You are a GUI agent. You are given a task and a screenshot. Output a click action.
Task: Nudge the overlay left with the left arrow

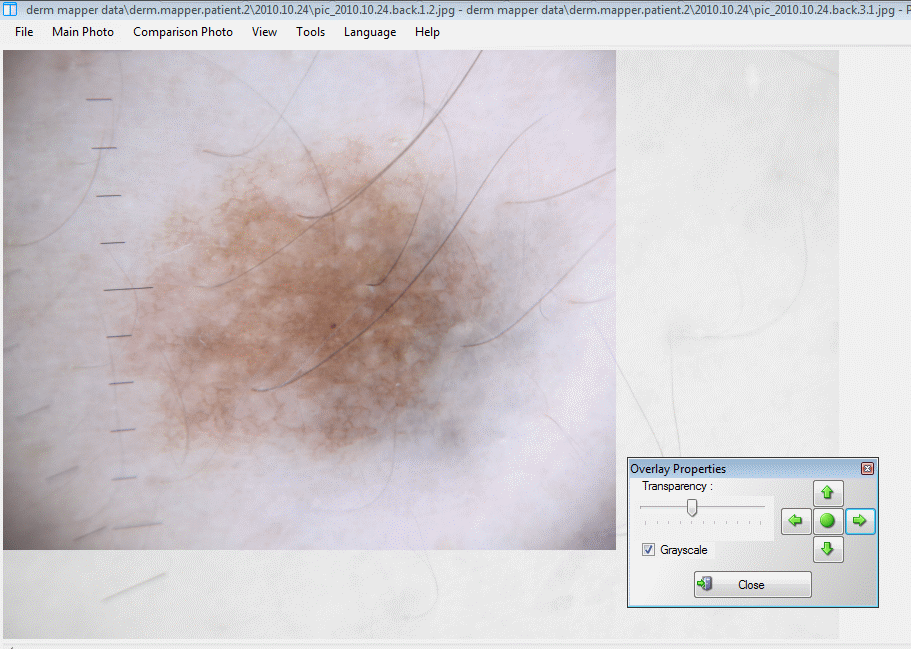[796, 521]
